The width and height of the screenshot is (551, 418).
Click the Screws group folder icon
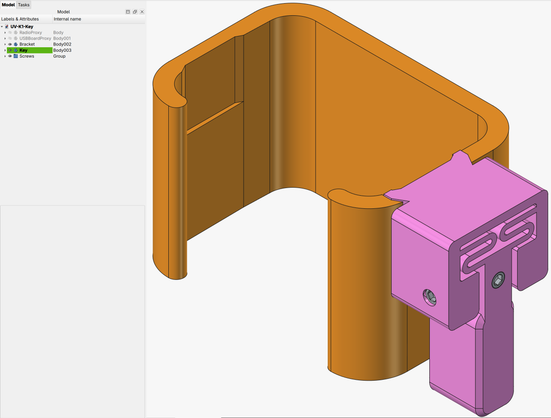point(15,56)
